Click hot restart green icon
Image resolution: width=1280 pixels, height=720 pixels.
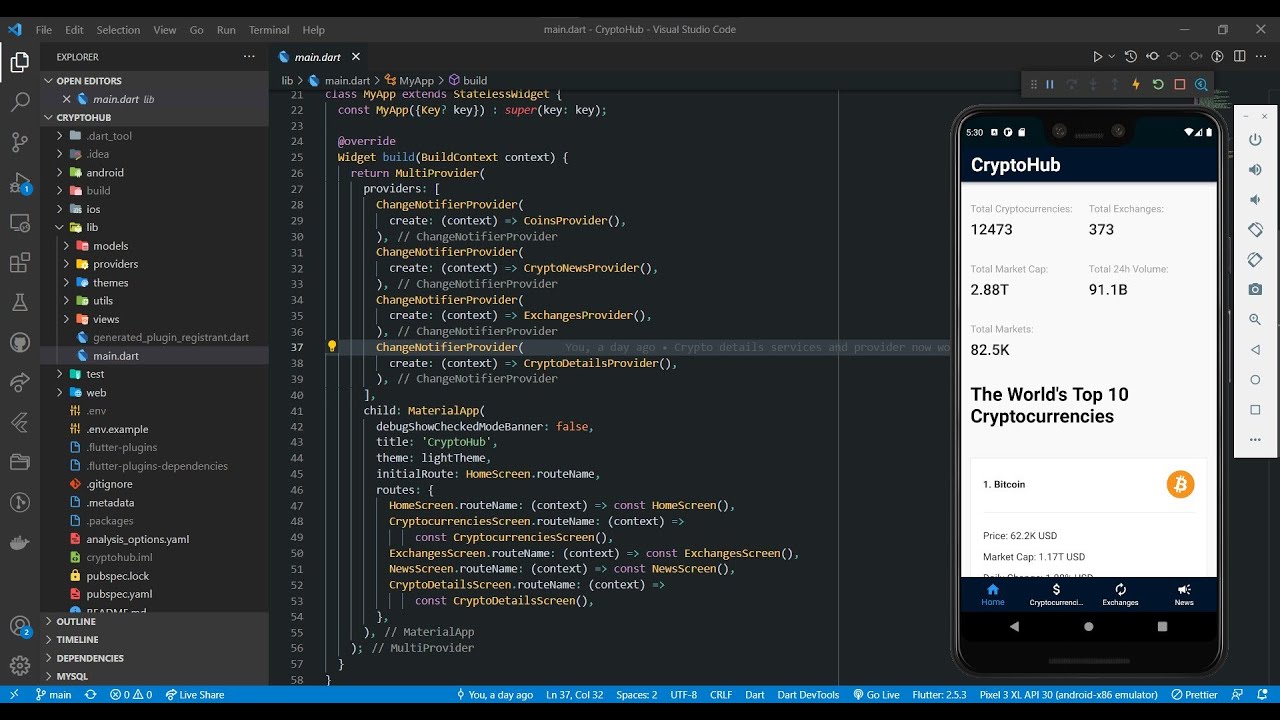pyautogui.click(x=1158, y=85)
